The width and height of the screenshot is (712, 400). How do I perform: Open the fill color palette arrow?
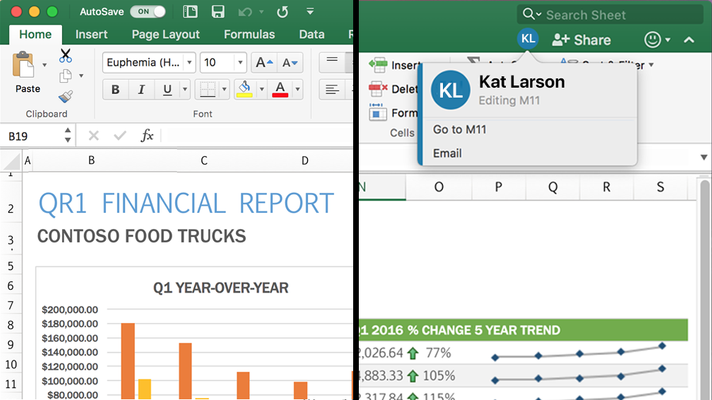click(262, 89)
